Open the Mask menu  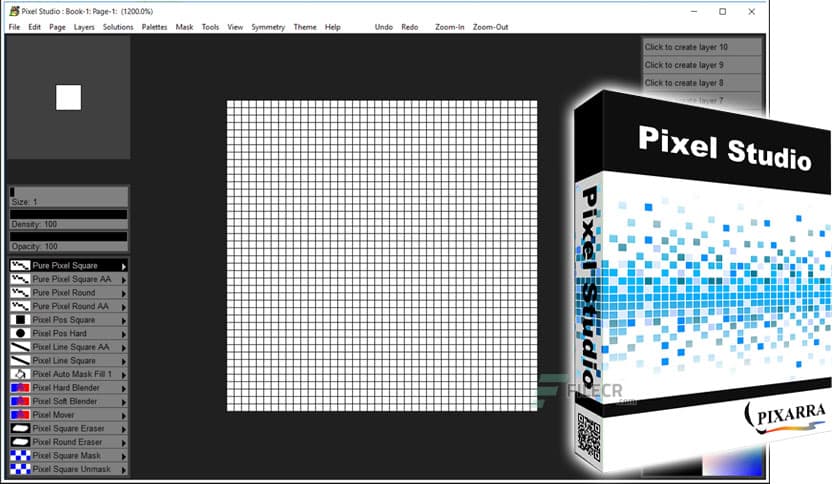point(184,27)
